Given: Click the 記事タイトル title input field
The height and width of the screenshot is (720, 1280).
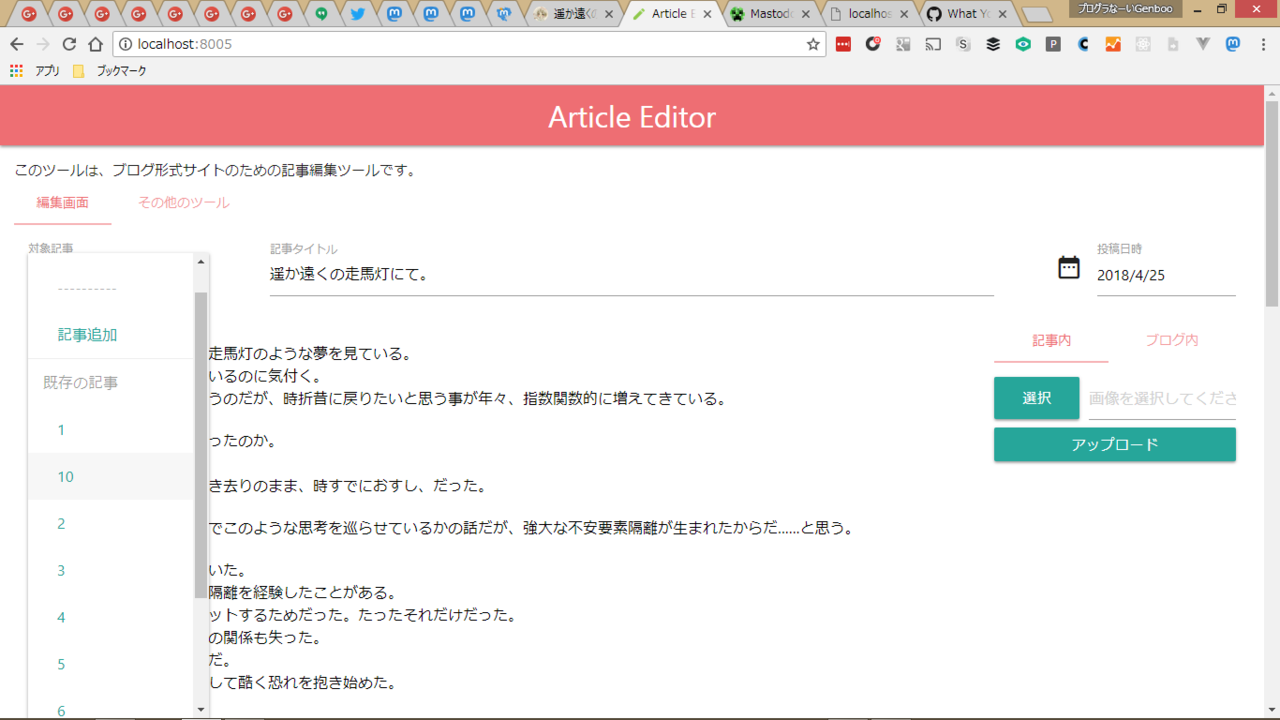Looking at the screenshot, I should click(x=631, y=274).
